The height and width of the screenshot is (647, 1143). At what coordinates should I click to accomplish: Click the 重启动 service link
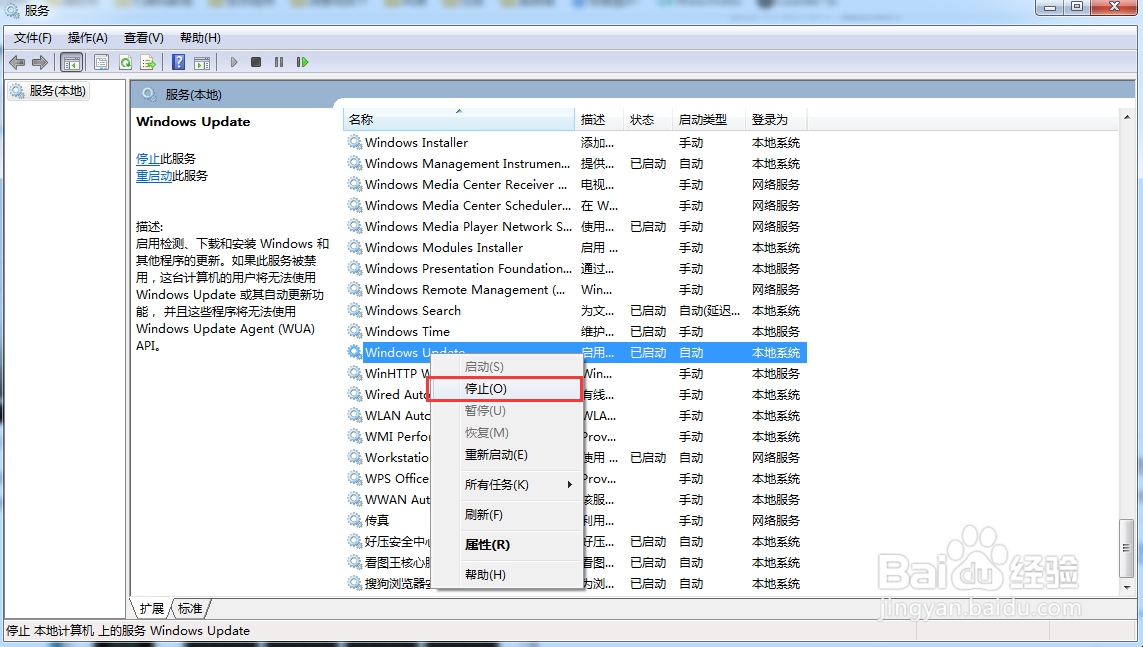click(x=154, y=176)
